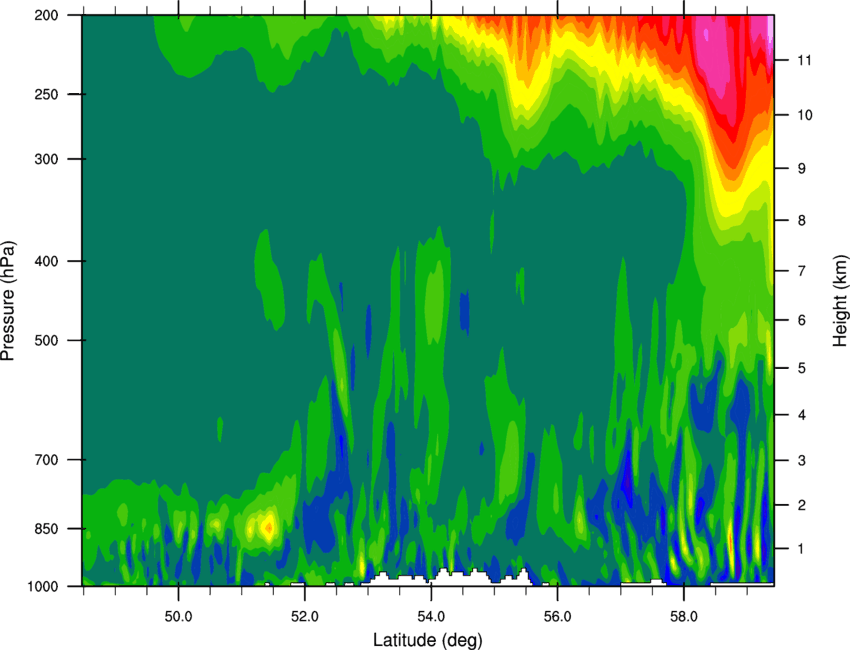This screenshot has height=650, width=850.
Task: Pick the 2 km height label
Action: point(802,505)
